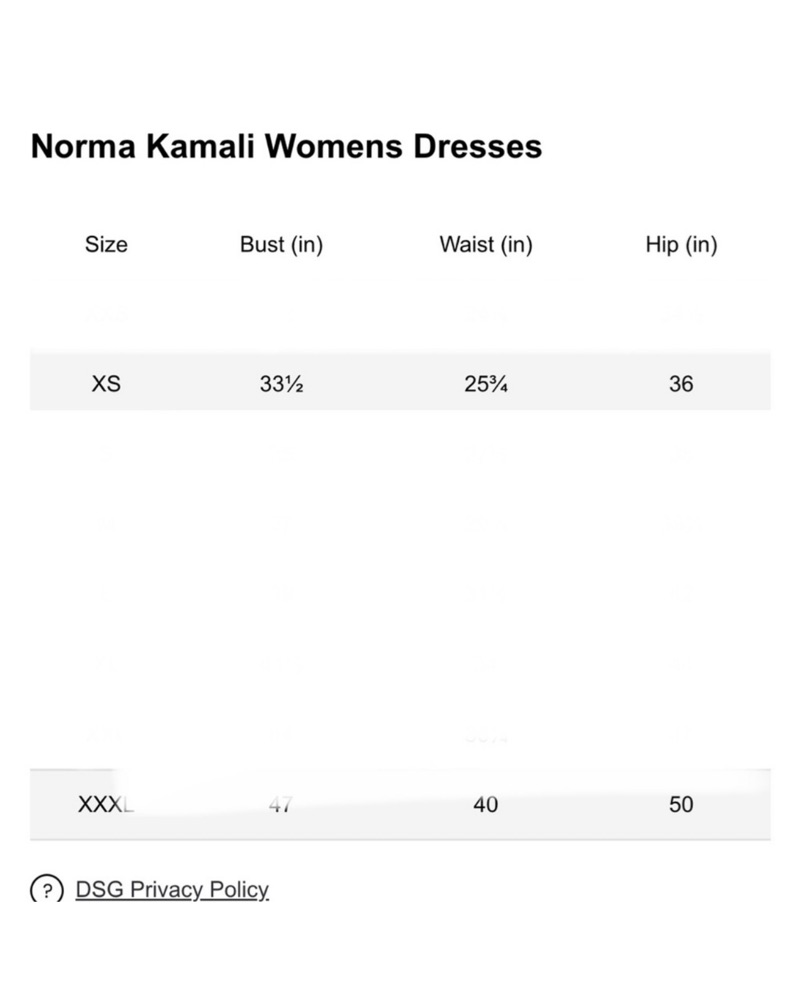
Task: Click the word Policy in the footer link
Action: 239,889
